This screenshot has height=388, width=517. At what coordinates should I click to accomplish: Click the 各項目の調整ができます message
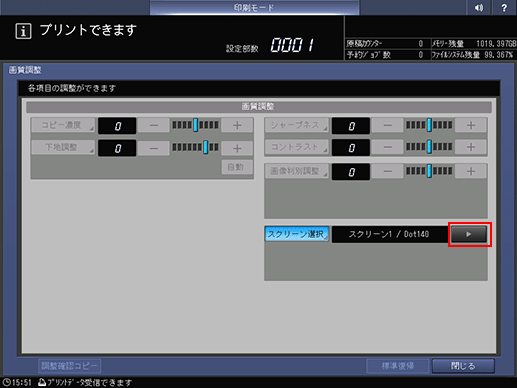[x=72, y=88]
